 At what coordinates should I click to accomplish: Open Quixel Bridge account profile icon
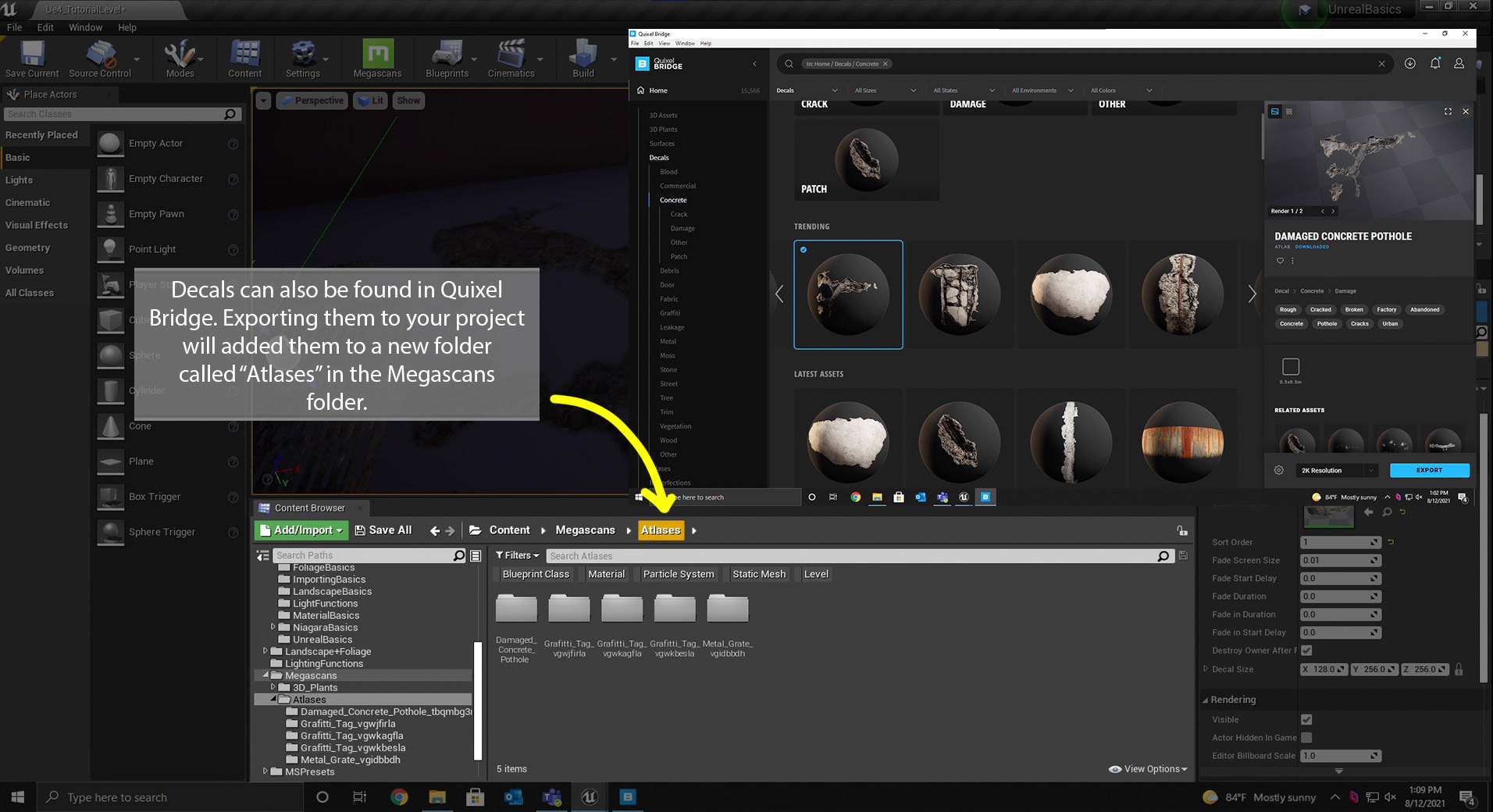(x=1459, y=64)
